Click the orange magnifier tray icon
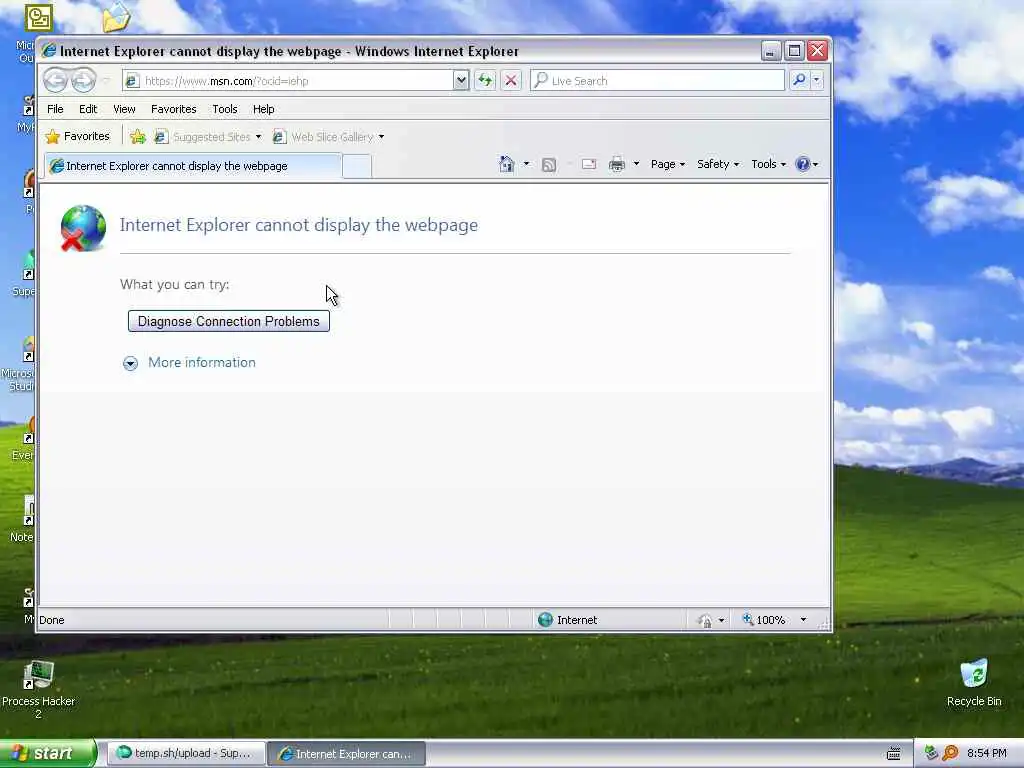 tap(950, 753)
